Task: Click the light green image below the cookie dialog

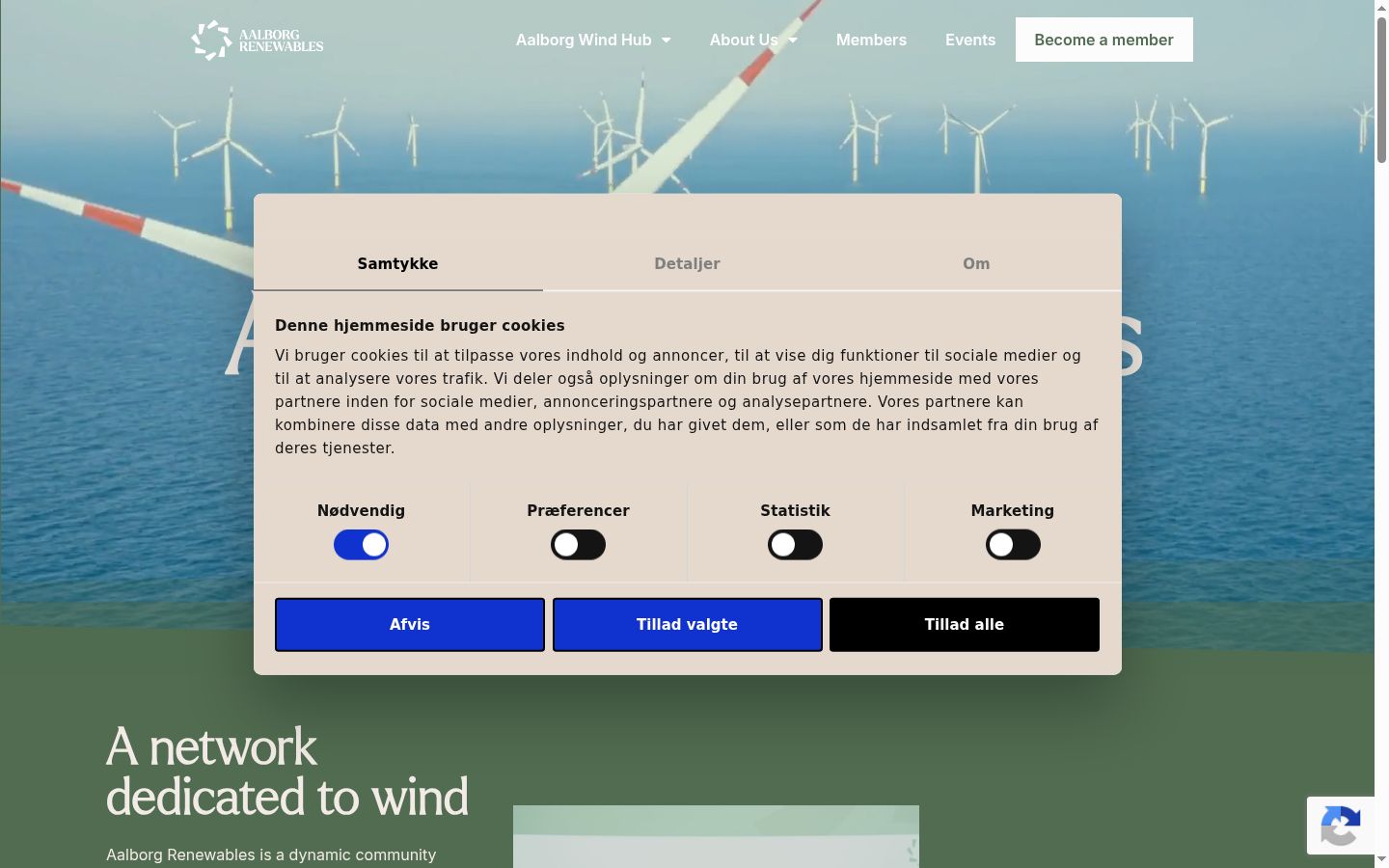Action: (716, 836)
